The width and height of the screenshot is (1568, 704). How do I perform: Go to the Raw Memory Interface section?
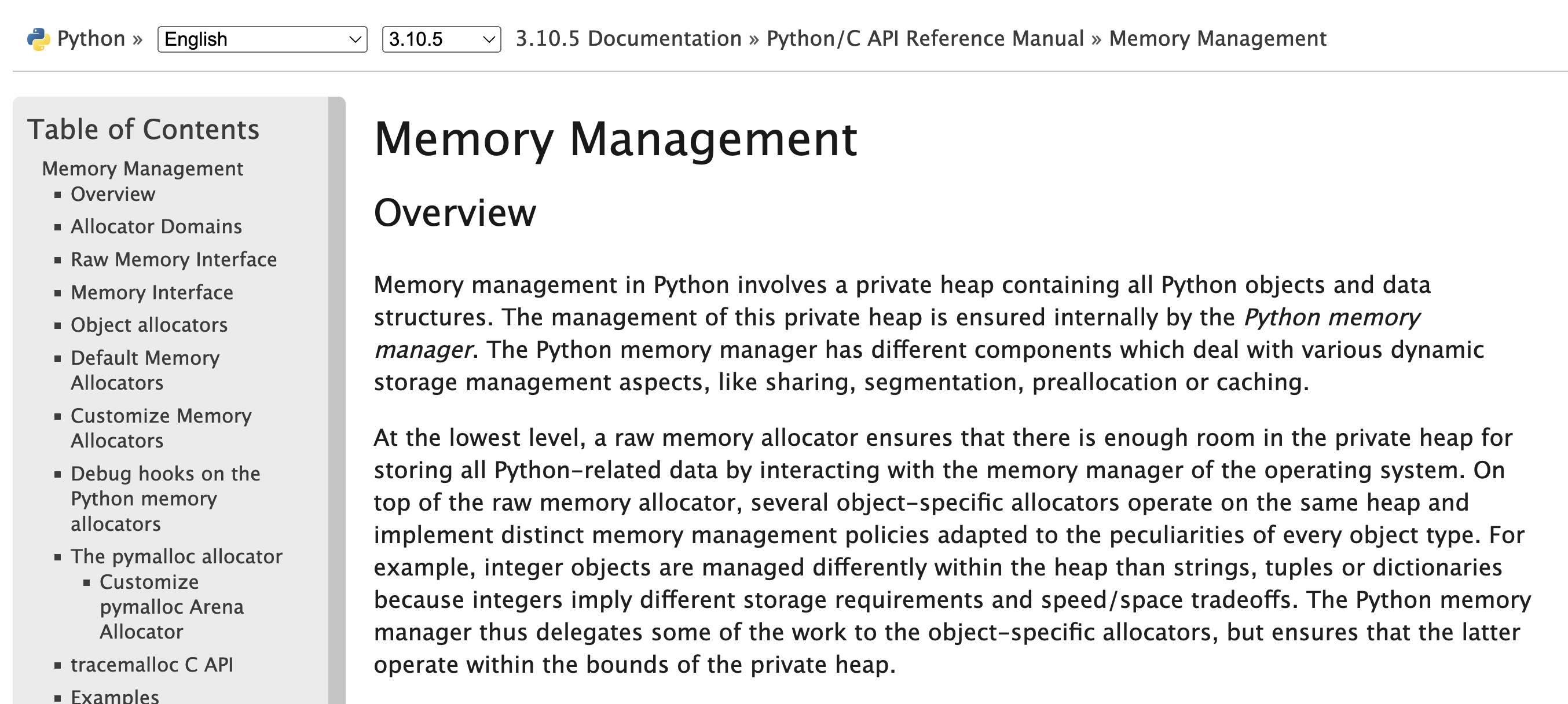click(174, 259)
